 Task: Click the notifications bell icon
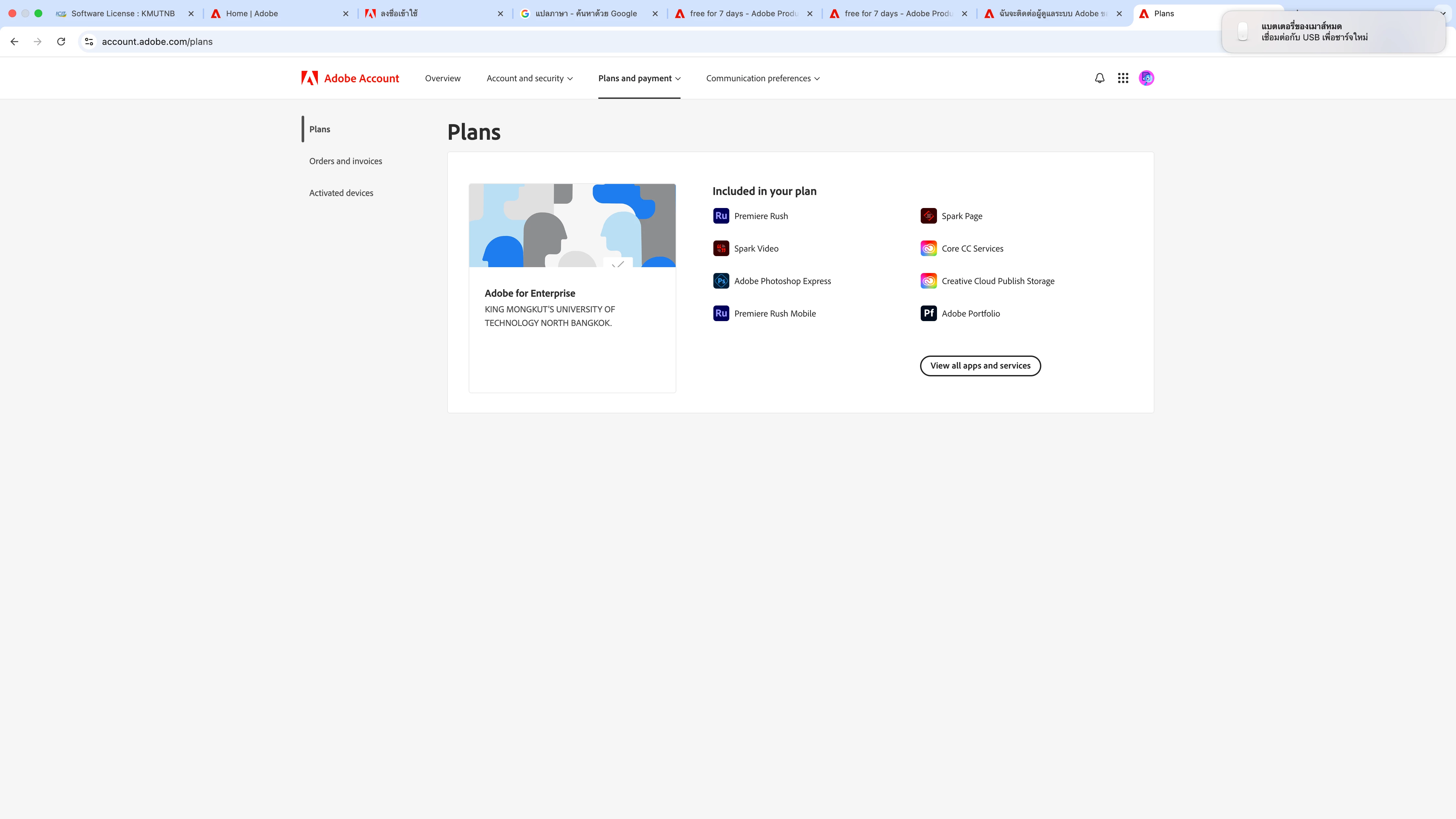click(1099, 79)
